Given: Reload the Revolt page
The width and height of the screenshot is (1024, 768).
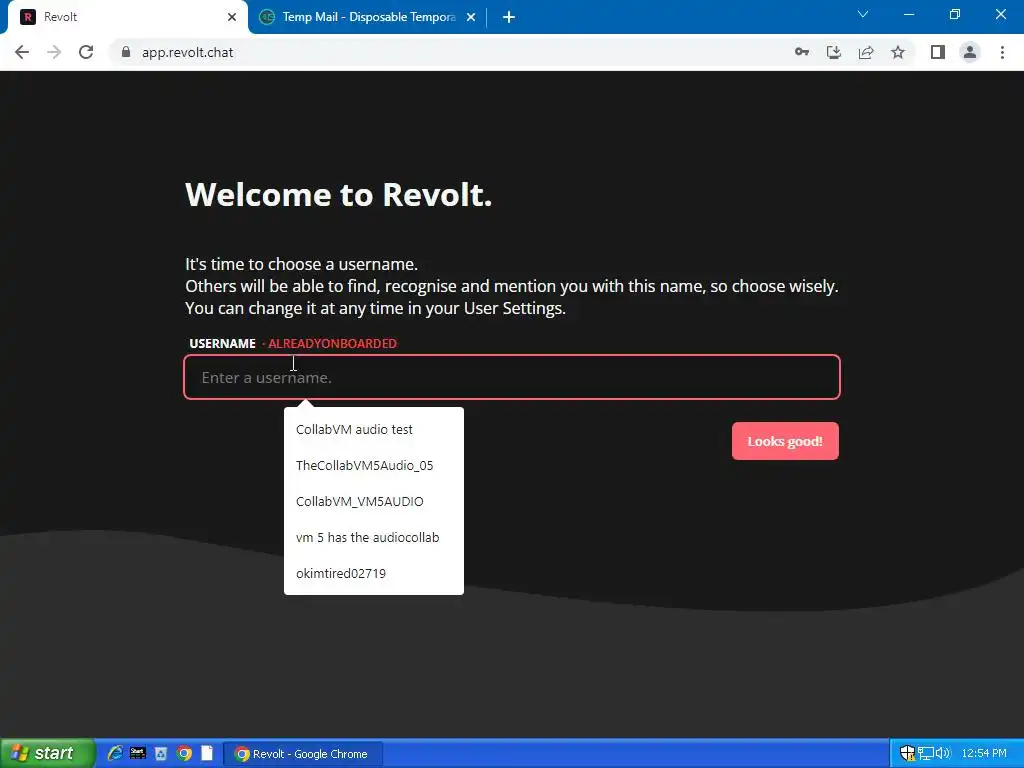Looking at the screenshot, I should click(86, 52).
